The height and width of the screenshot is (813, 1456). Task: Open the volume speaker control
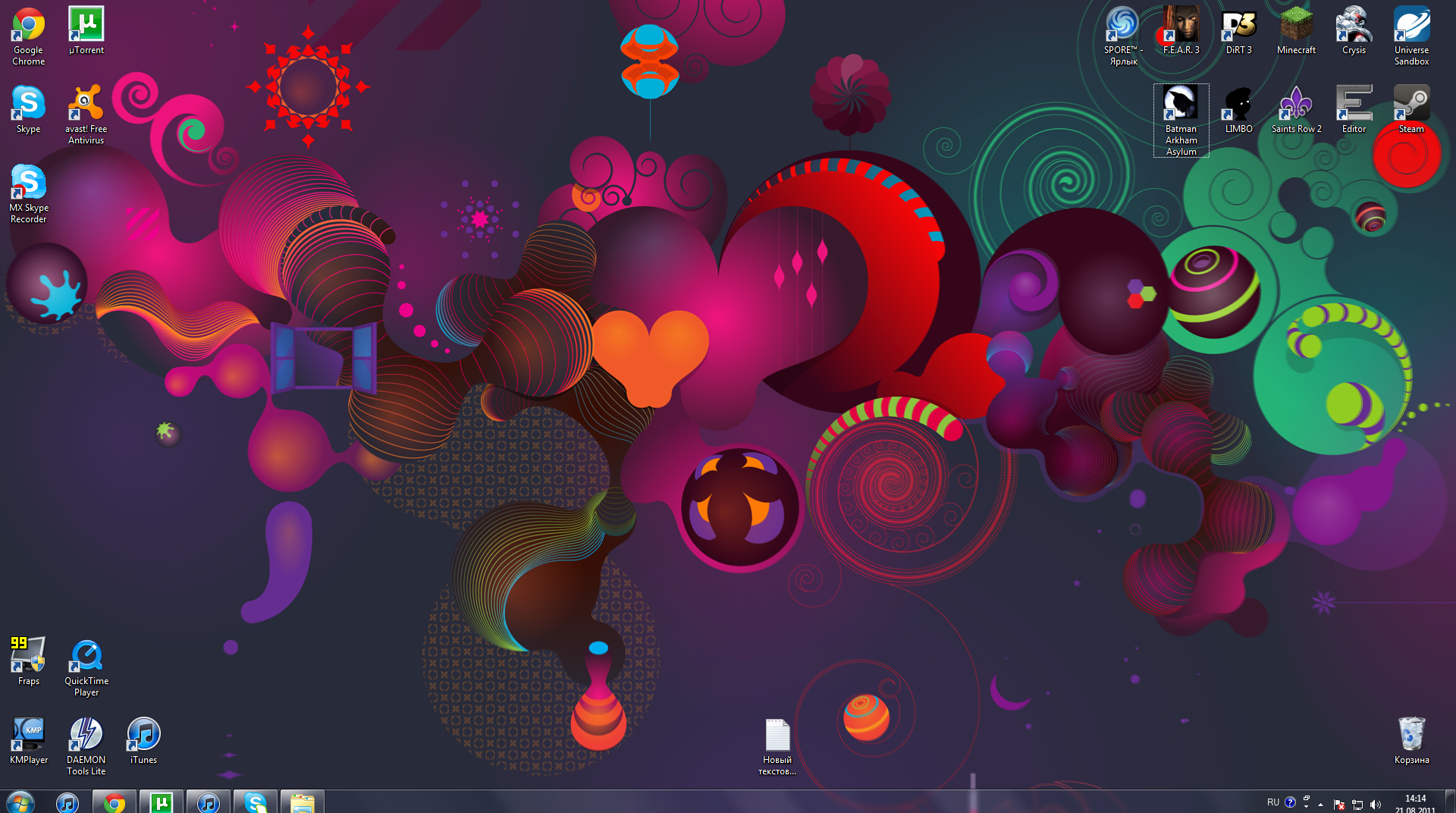[1376, 804]
